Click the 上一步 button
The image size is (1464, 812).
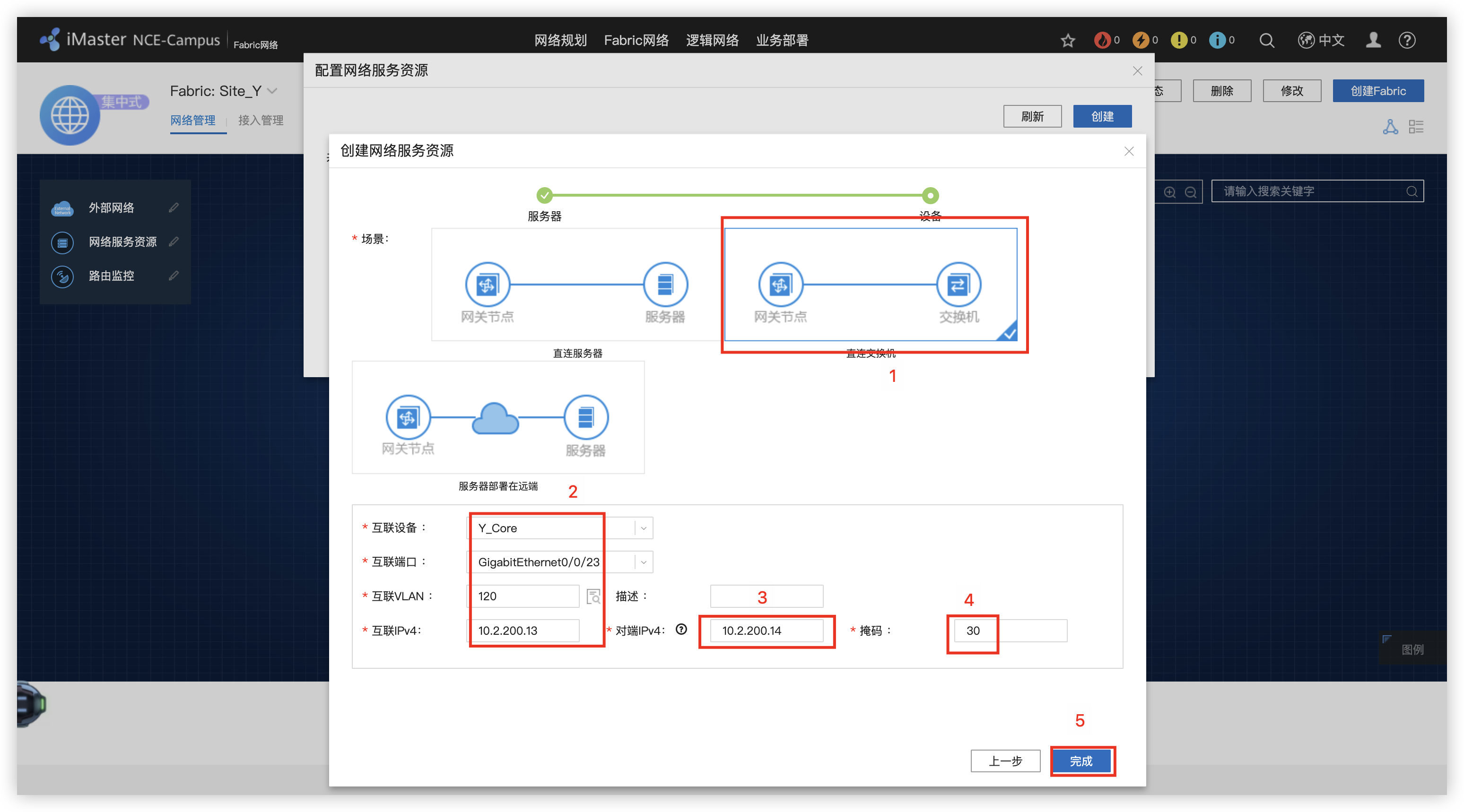(x=1005, y=761)
